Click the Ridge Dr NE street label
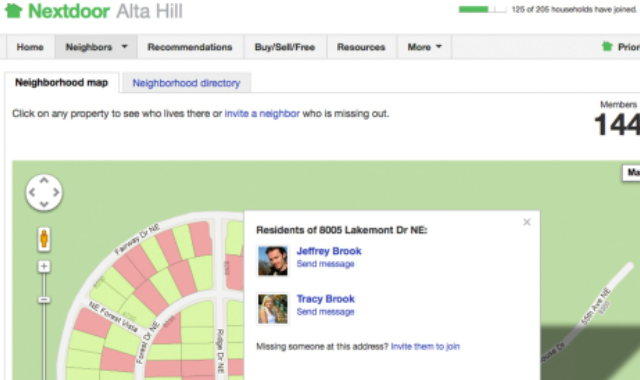Image resolution: width=640 pixels, height=380 pixels. coord(220,351)
